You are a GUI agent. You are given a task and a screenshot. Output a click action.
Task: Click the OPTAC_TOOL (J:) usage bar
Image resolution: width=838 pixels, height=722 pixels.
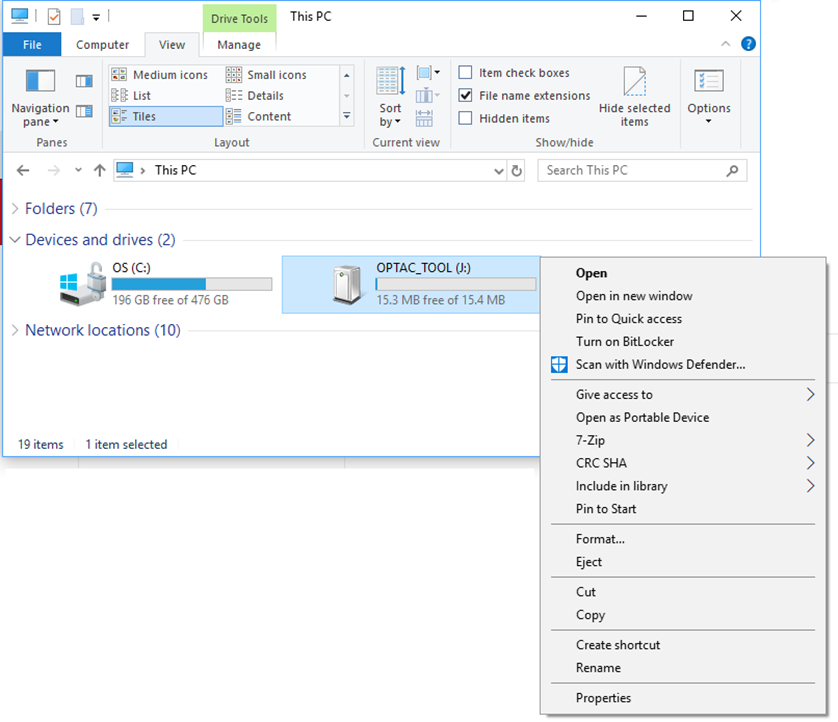point(456,284)
